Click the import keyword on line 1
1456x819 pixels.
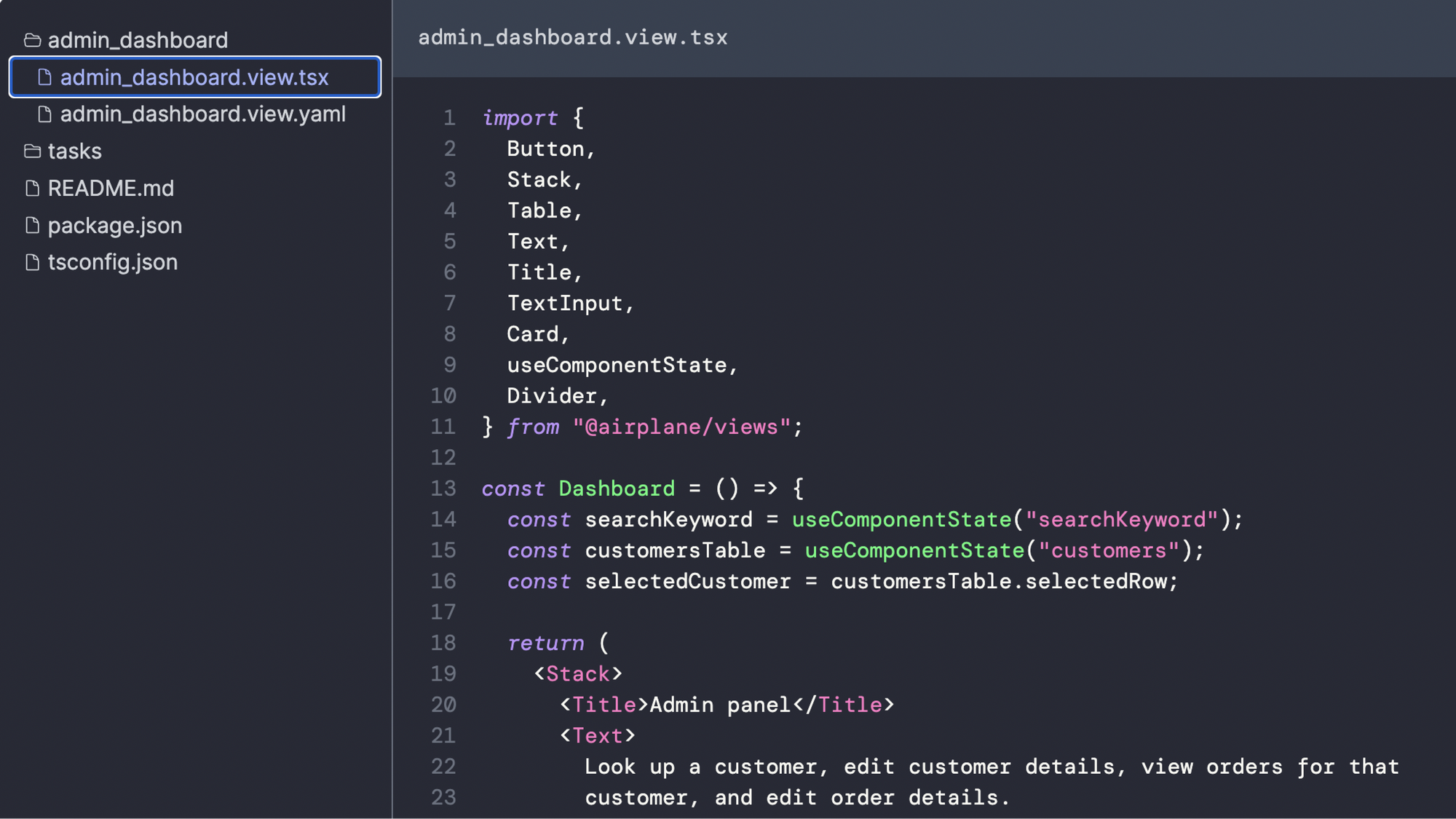[x=520, y=118]
